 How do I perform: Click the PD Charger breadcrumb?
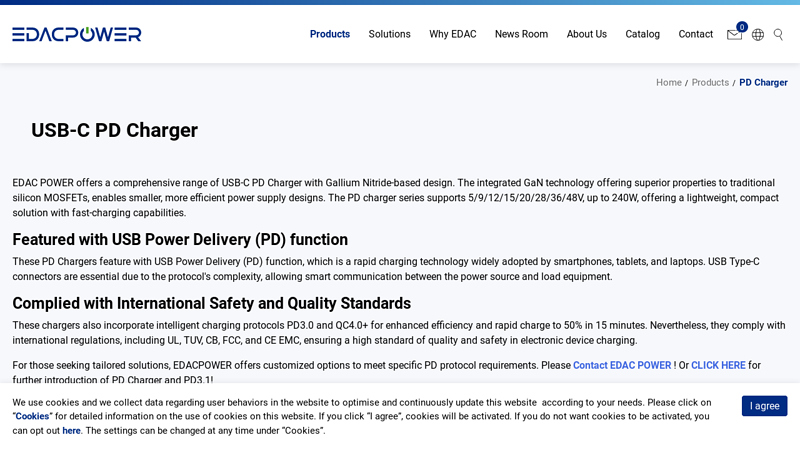(x=763, y=83)
